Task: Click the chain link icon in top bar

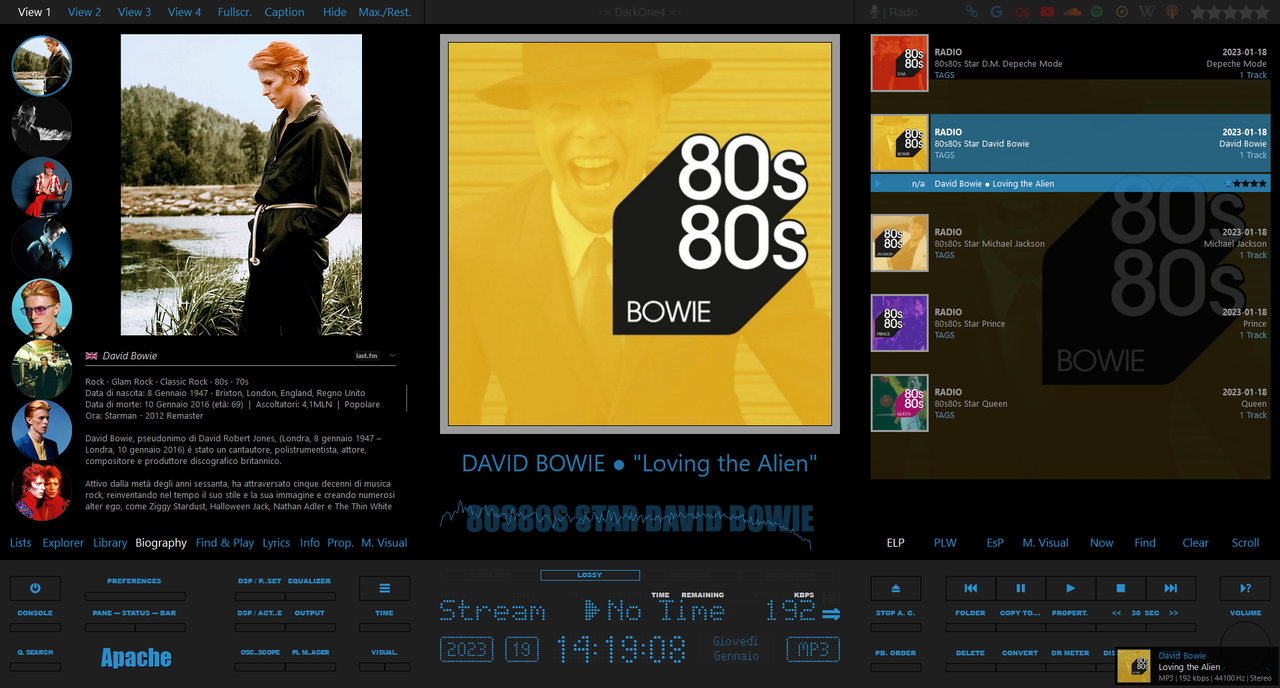Action: 971,12
